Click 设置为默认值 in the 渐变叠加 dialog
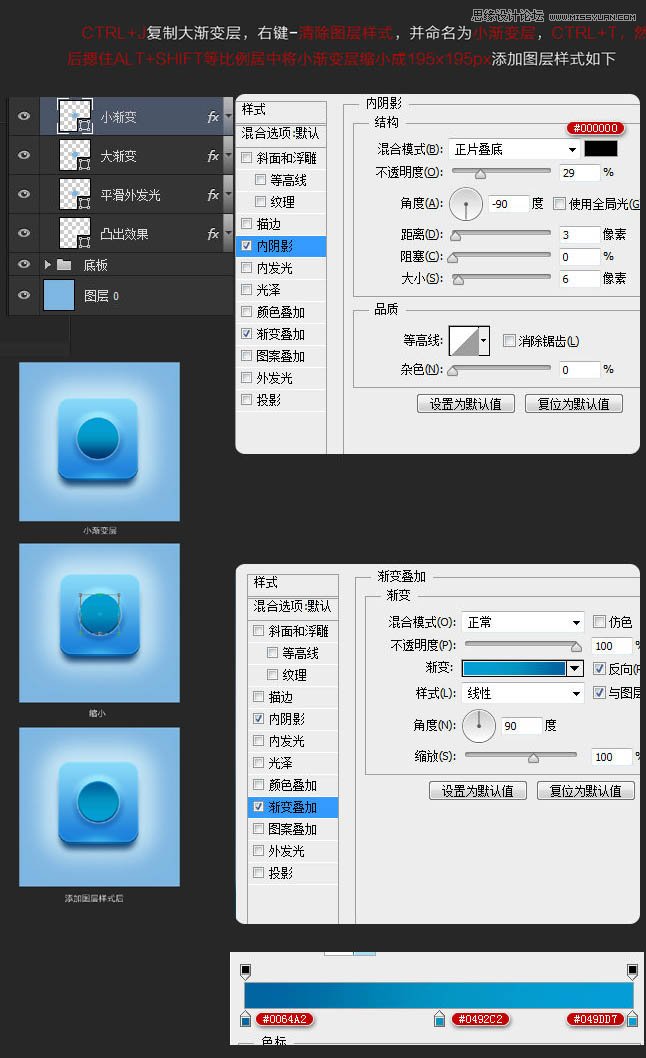Image resolution: width=646 pixels, height=1058 pixels. click(478, 791)
